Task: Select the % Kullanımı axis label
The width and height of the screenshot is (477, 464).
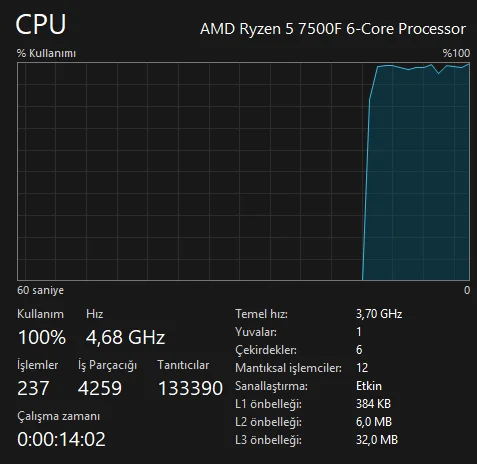Action: (x=46, y=53)
